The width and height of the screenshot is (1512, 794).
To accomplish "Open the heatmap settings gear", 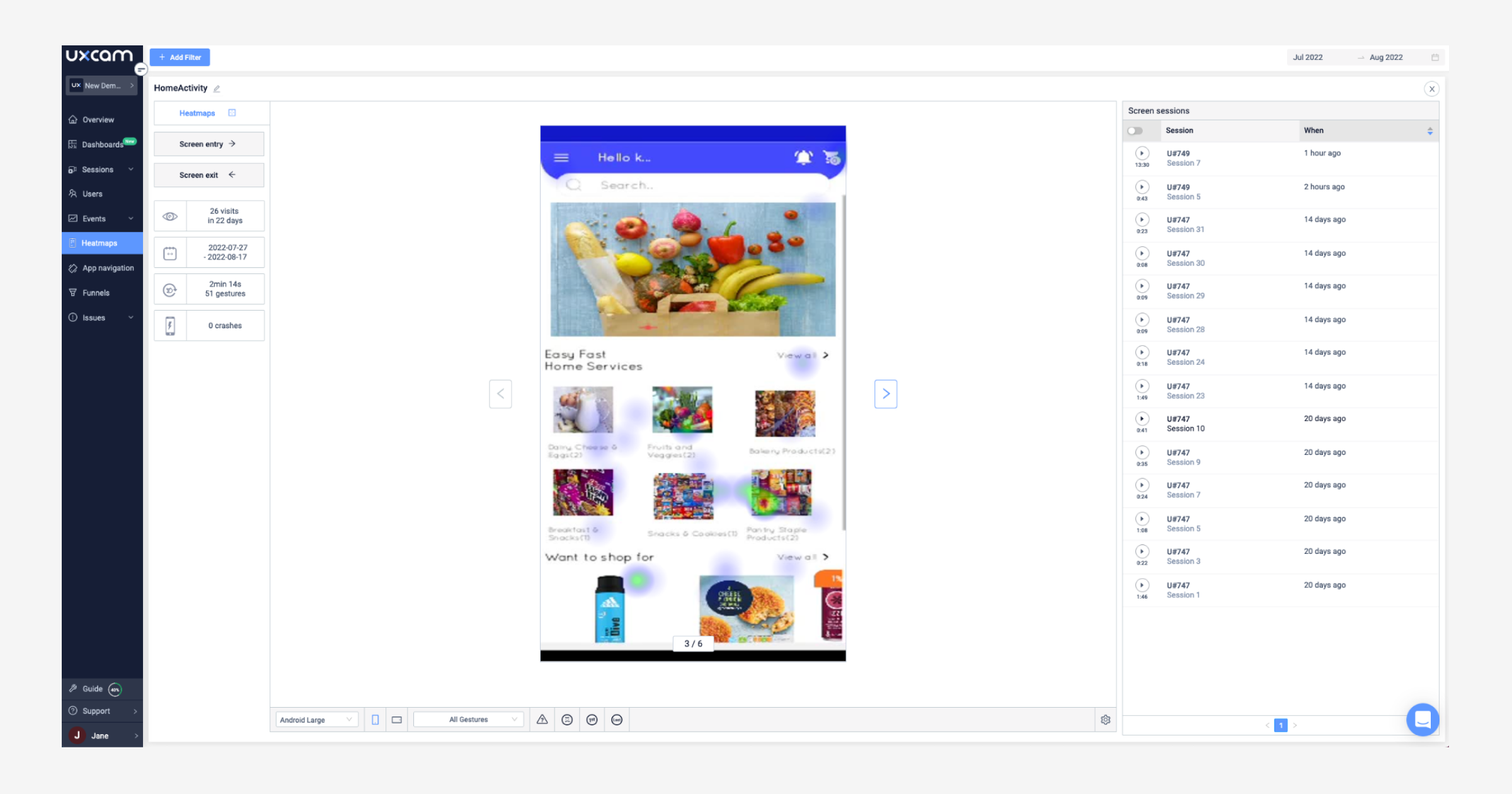I will pyautogui.click(x=1106, y=719).
